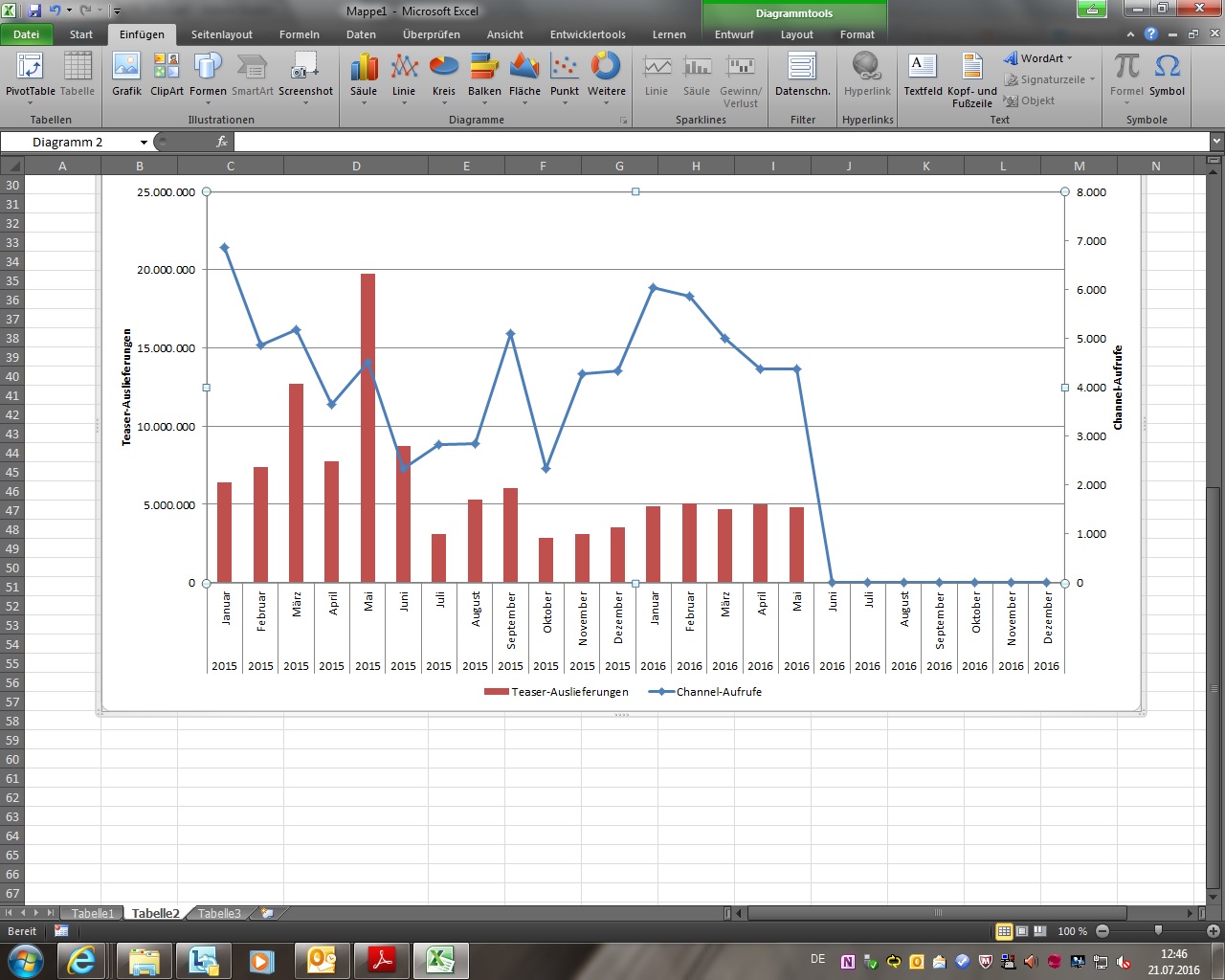Select the Balken bar chart icon
This screenshot has width=1225, height=980.
(484, 75)
